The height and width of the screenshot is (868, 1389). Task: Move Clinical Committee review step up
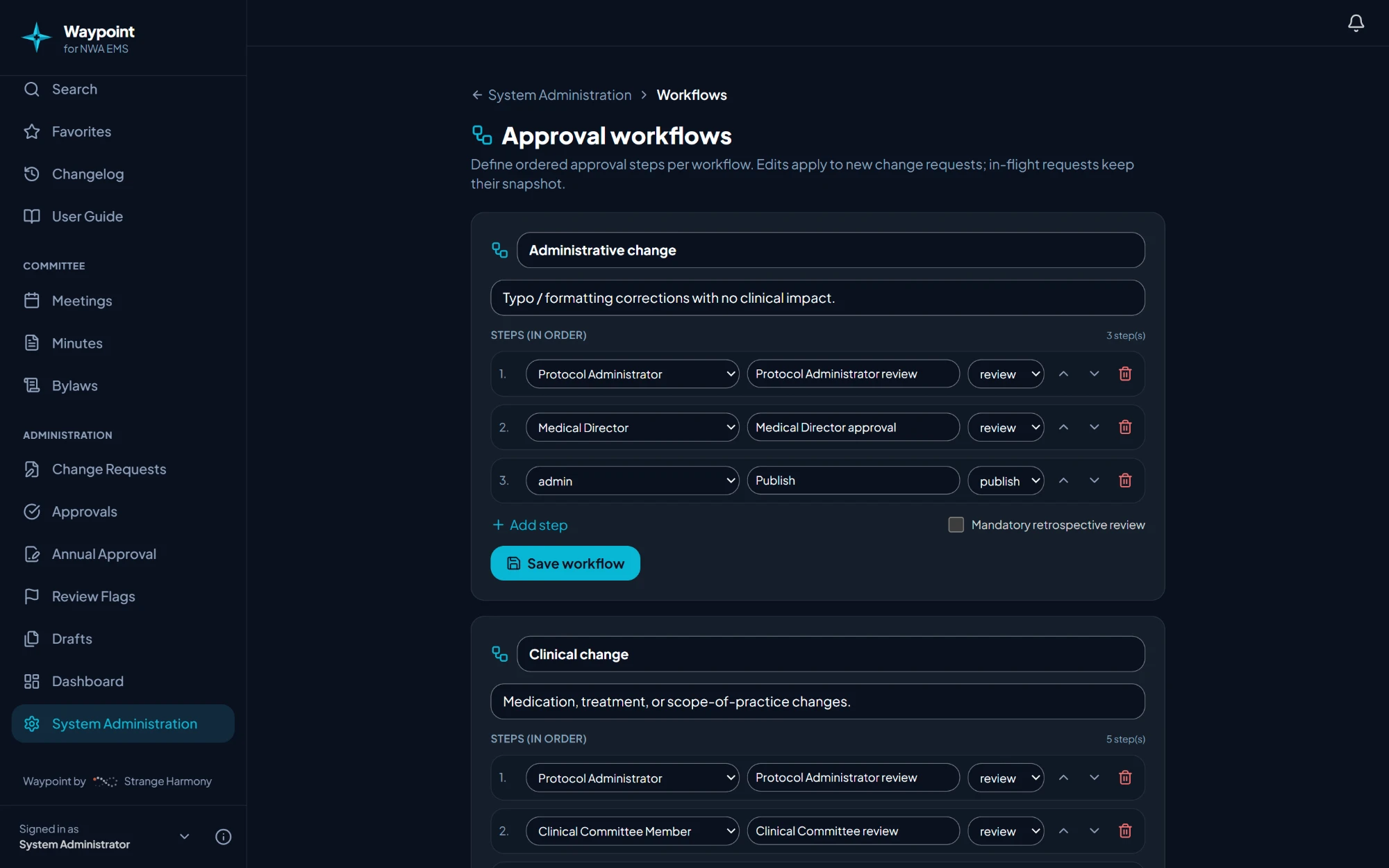pyautogui.click(x=1063, y=831)
